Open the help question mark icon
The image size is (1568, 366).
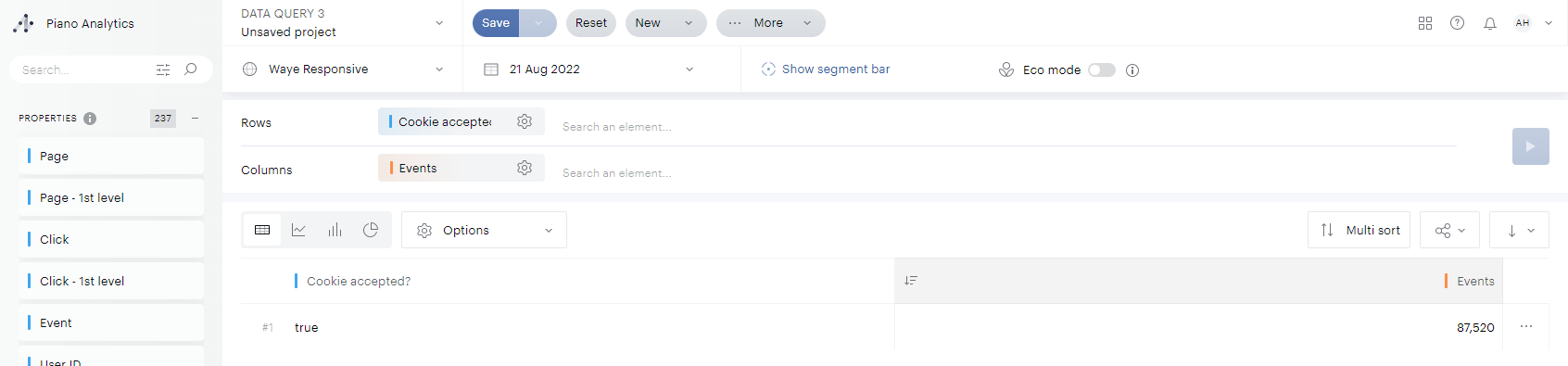pos(1458,23)
